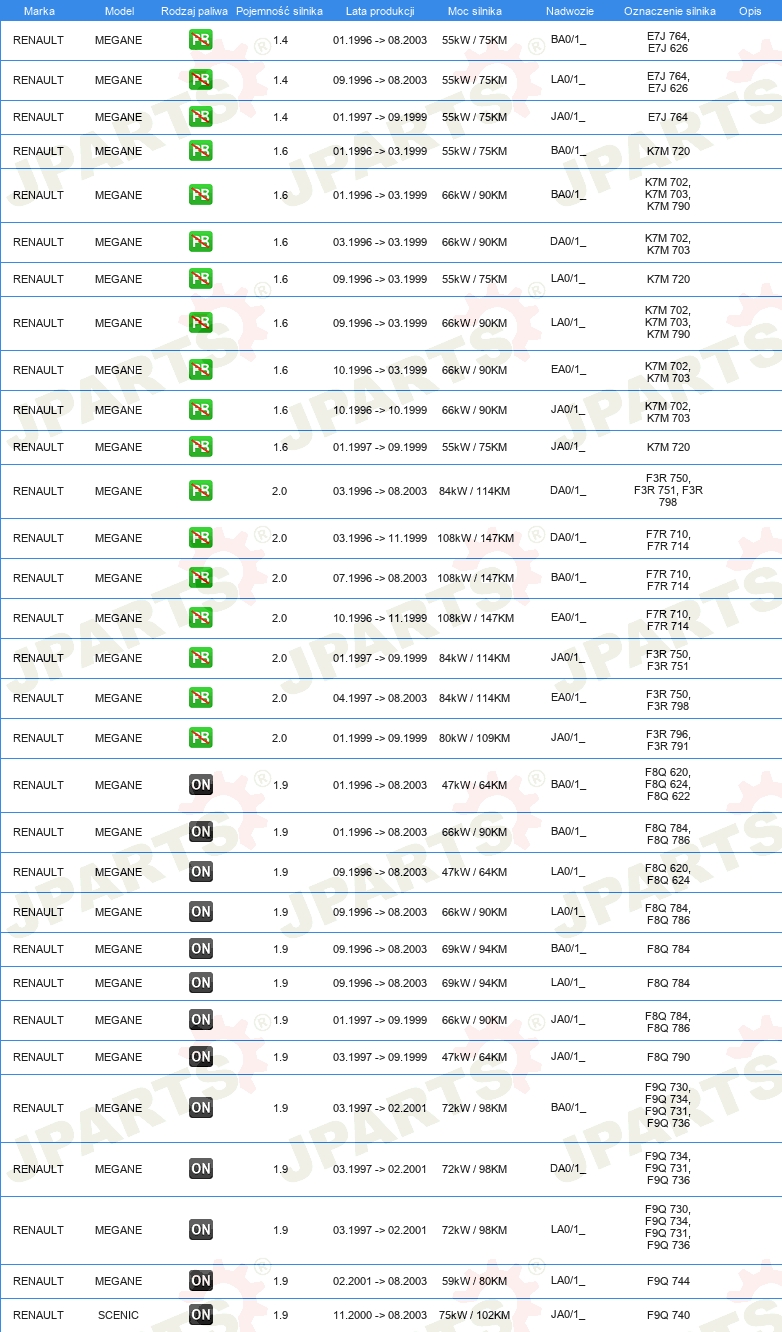The image size is (782, 1332).
Task: Select the 10.1996 -> 11.1999 date cell
Action: pos(380,618)
